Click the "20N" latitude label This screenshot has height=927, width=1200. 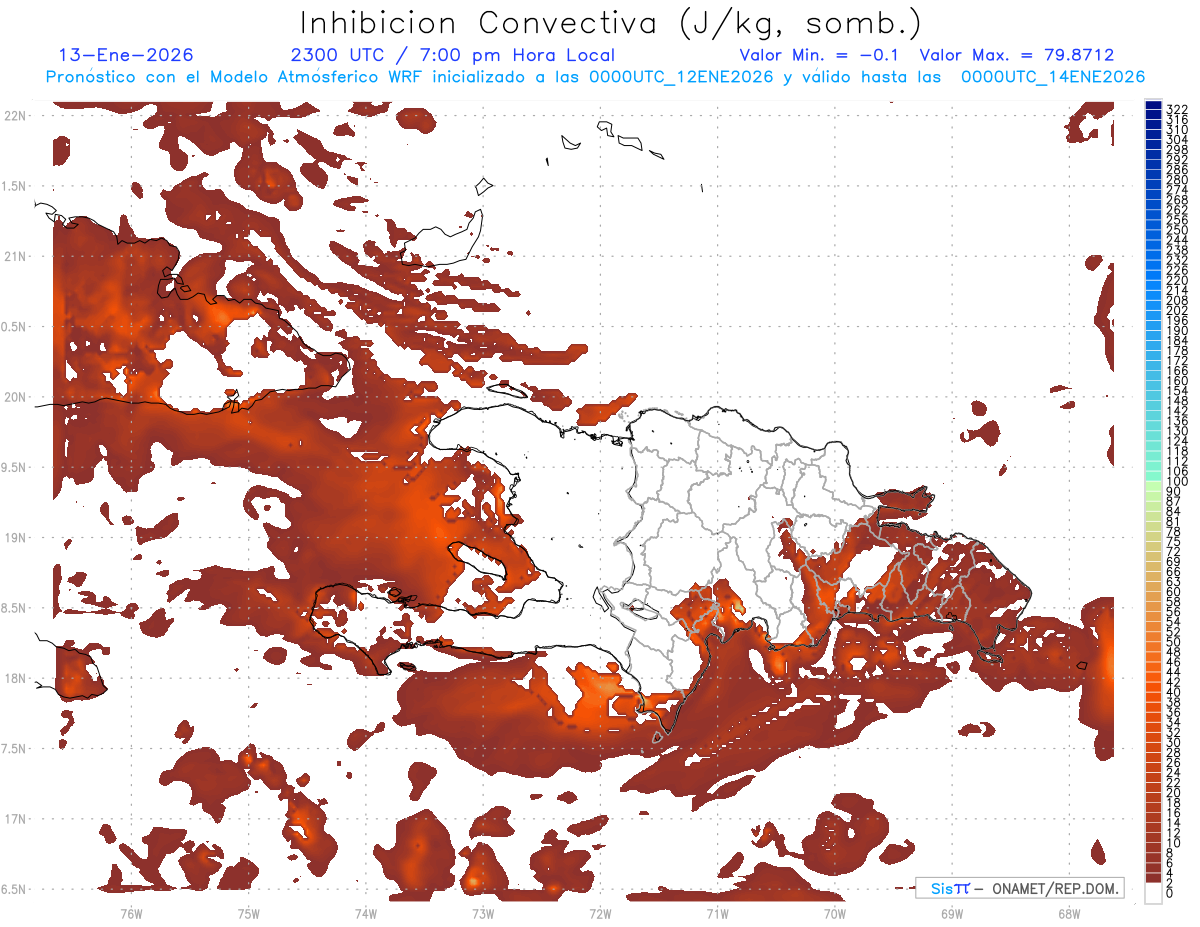coord(16,397)
